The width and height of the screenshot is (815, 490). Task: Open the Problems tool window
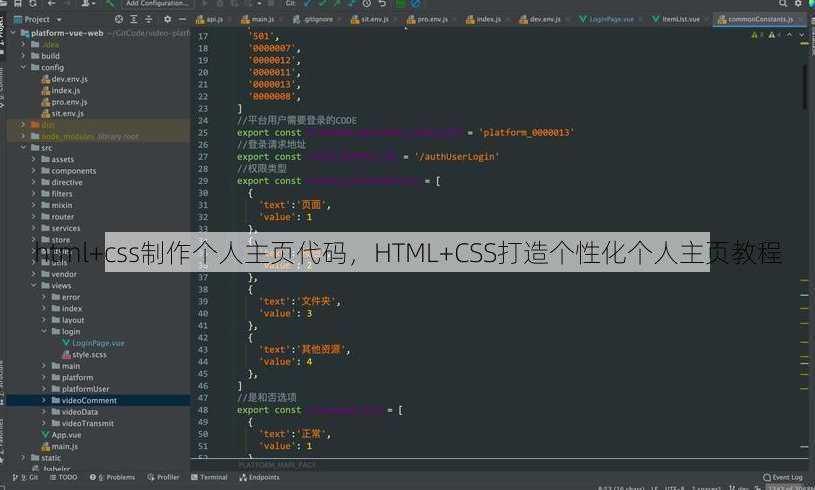coord(112,477)
